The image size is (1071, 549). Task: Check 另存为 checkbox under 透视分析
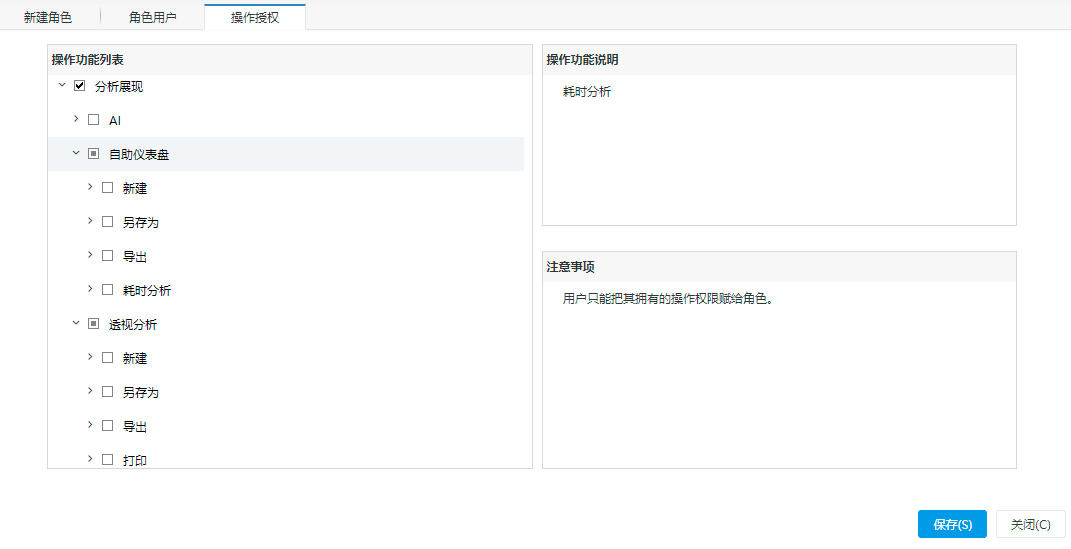pos(107,391)
